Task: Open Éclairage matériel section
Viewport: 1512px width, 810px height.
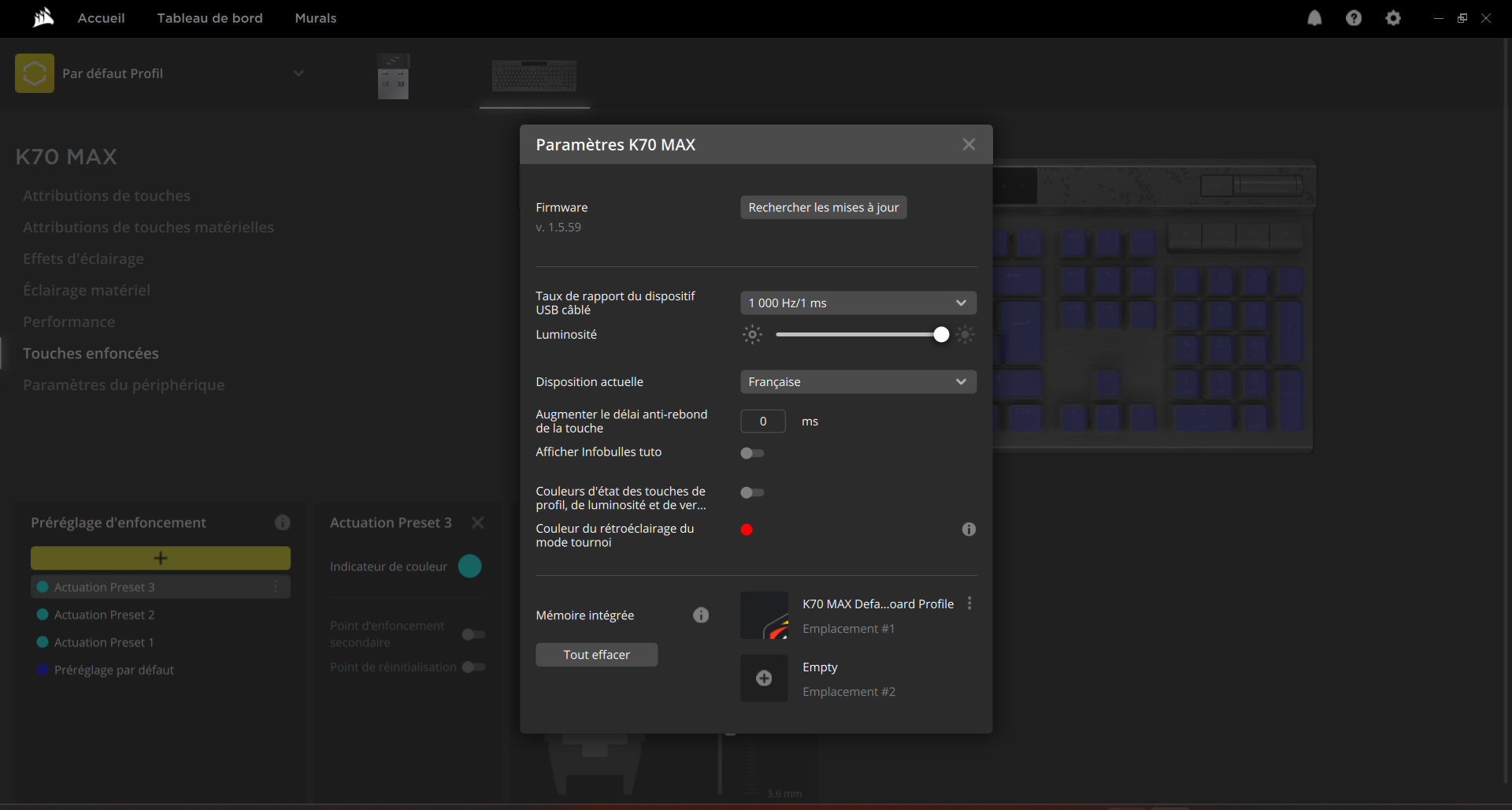Action: 87,290
